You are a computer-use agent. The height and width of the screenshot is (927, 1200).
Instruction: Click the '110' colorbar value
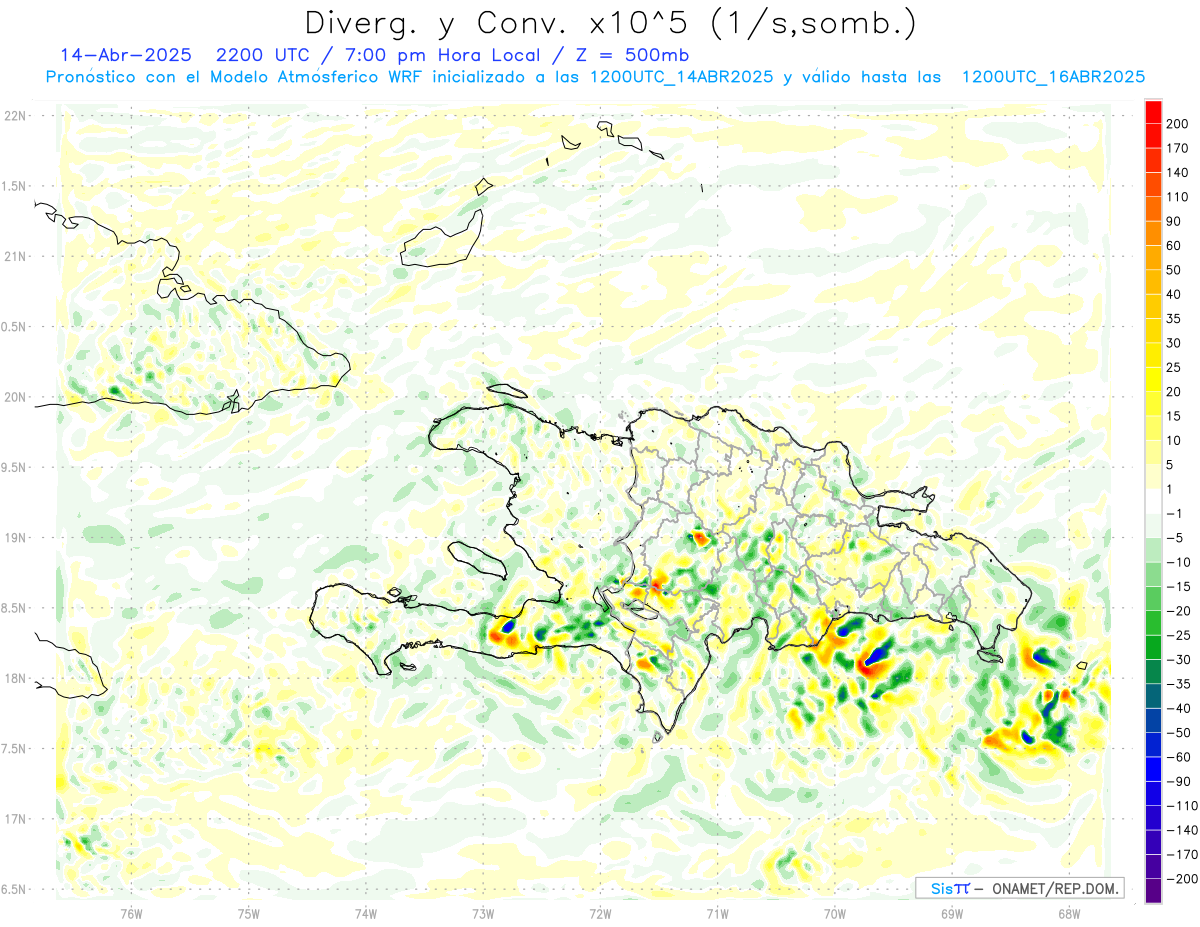(1177, 197)
